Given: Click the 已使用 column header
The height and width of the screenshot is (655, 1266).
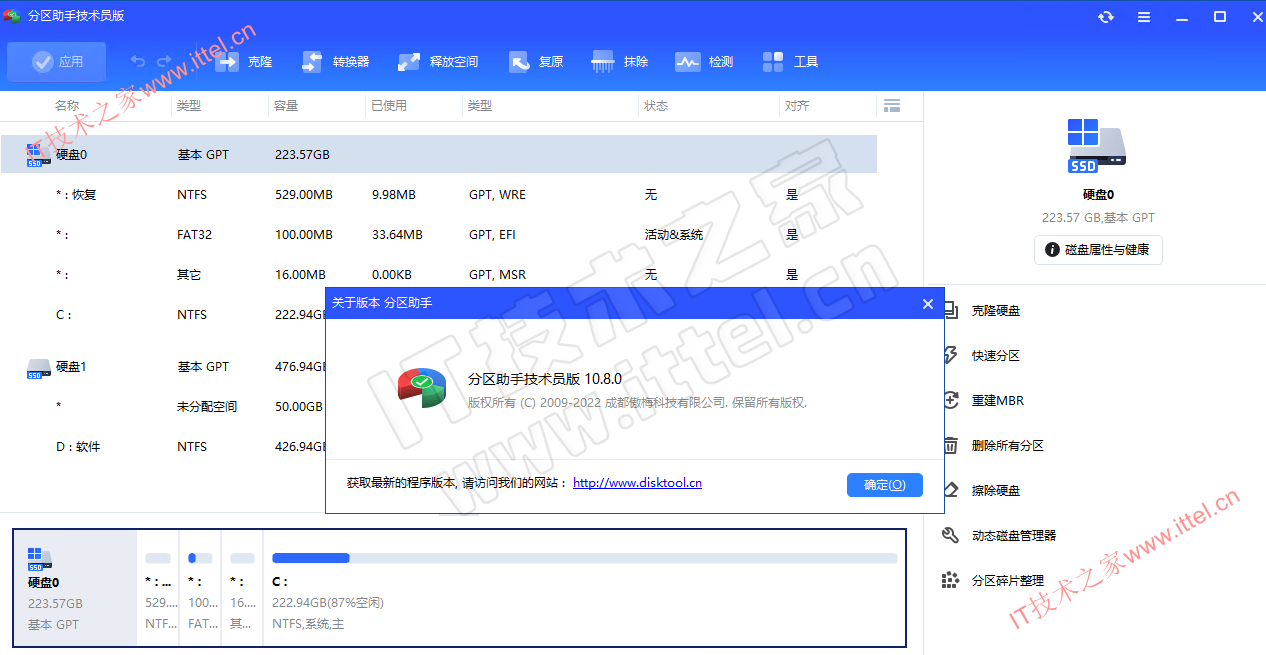Looking at the screenshot, I should tap(388, 105).
